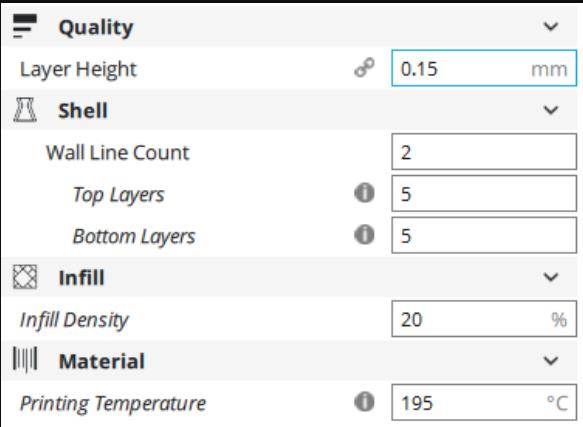This screenshot has width=583, height=427.
Task: Click the Bottom Layers input box
Action: [484, 235]
